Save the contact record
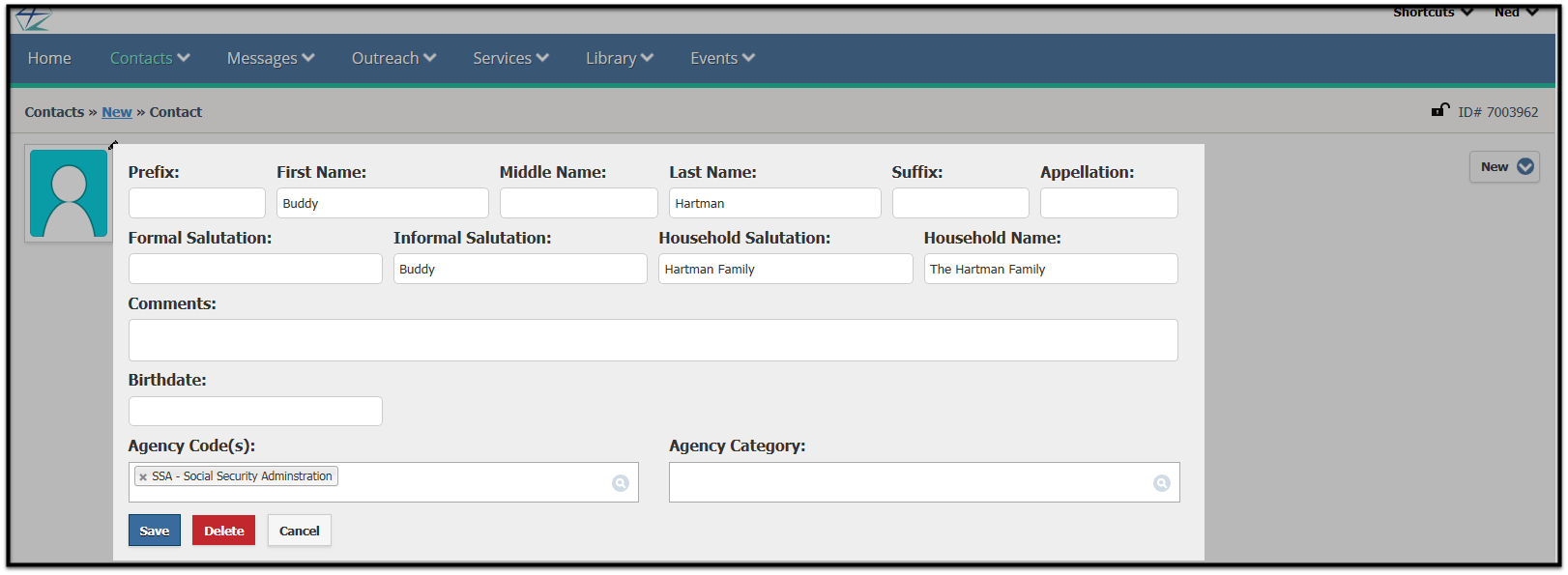The width and height of the screenshot is (1568, 575). pyautogui.click(x=155, y=531)
